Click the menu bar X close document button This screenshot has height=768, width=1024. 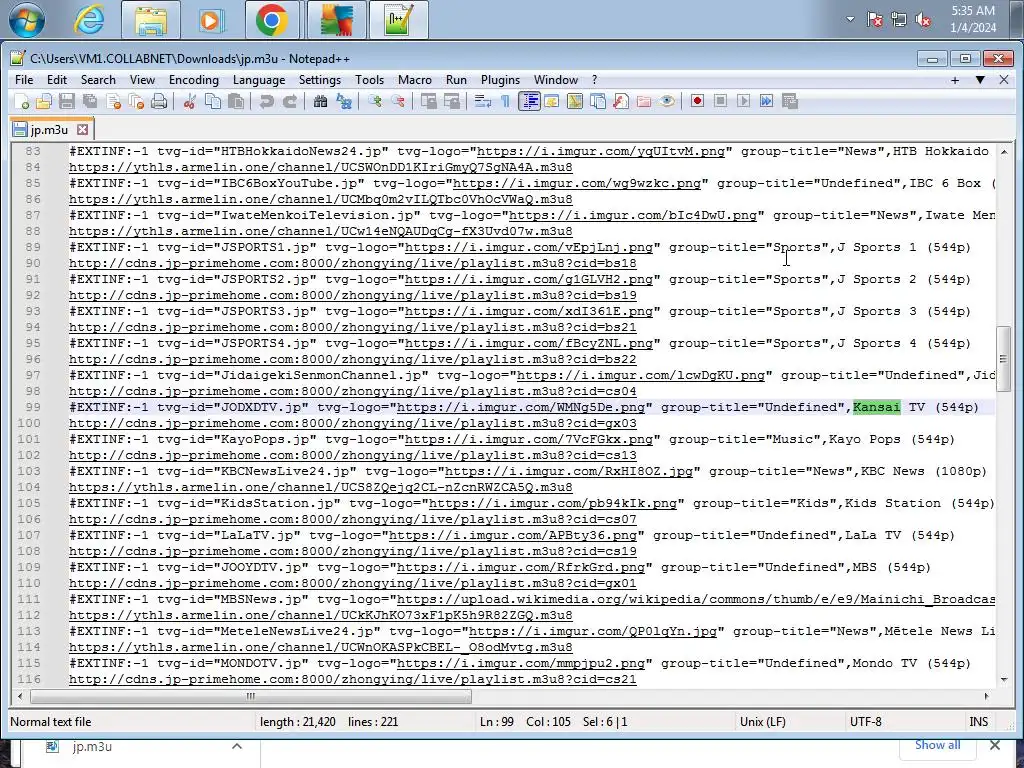click(1004, 80)
